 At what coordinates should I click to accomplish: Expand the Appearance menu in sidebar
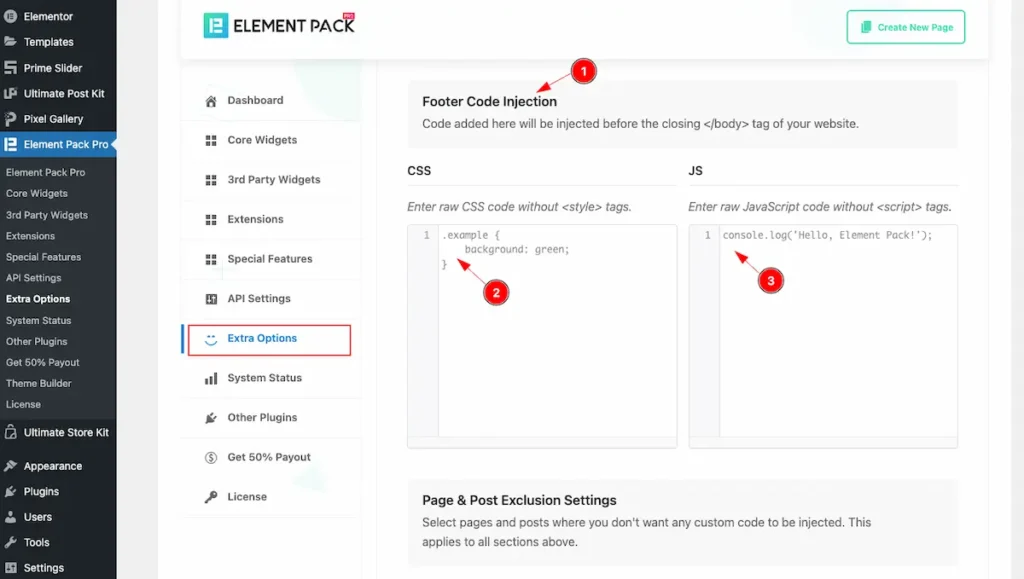click(x=52, y=466)
